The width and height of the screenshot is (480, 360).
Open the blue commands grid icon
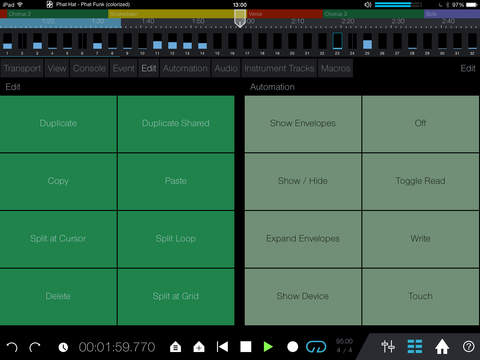coord(415,347)
